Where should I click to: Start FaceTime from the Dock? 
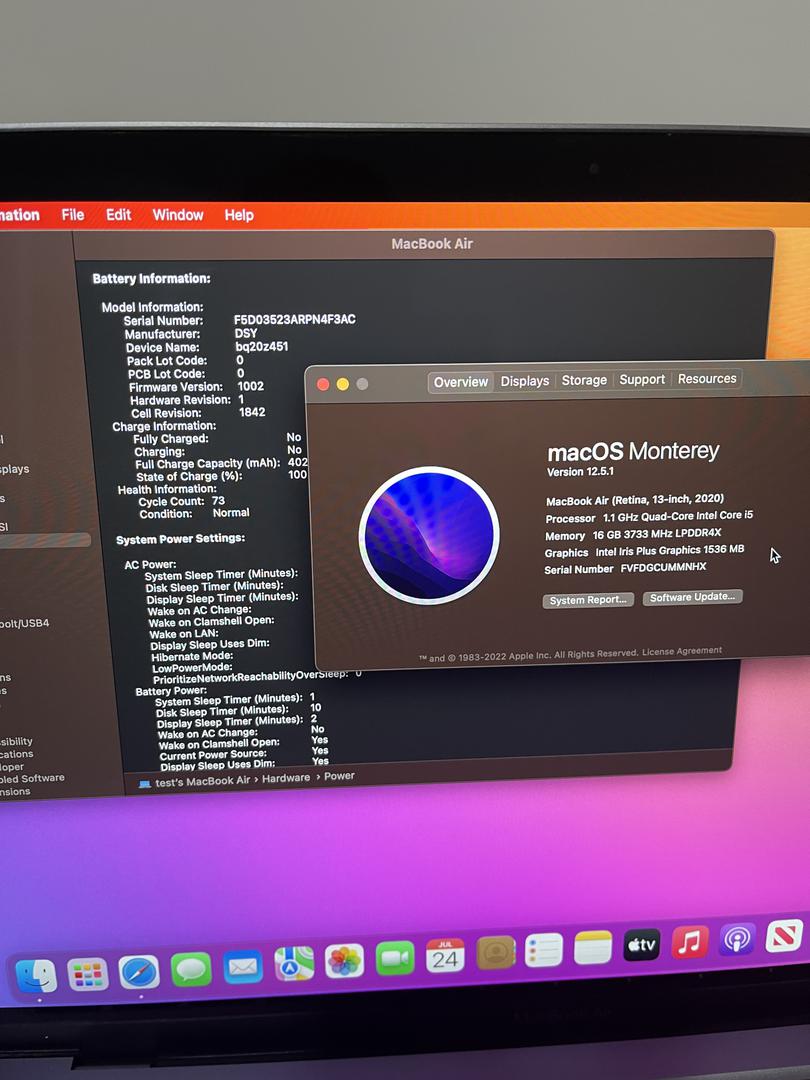pyautogui.click(x=395, y=958)
